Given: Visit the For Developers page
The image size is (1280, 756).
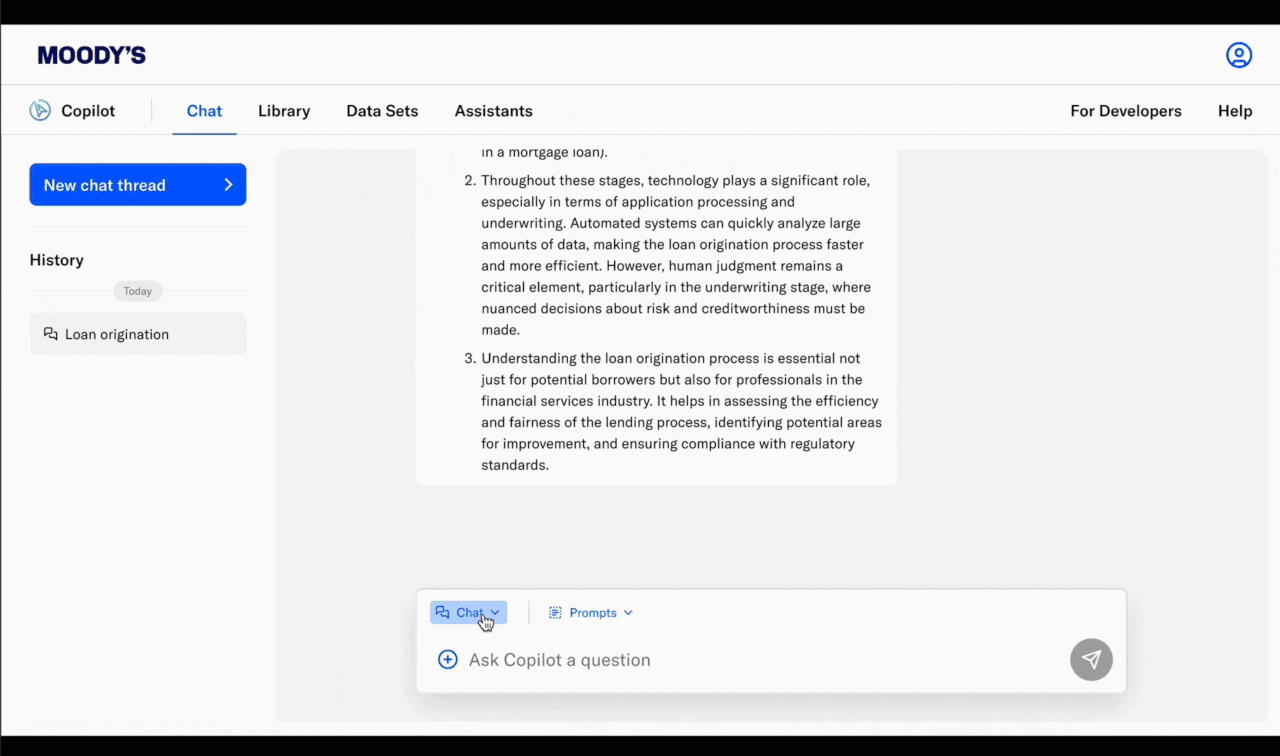Looking at the screenshot, I should tap(1126, 111).
